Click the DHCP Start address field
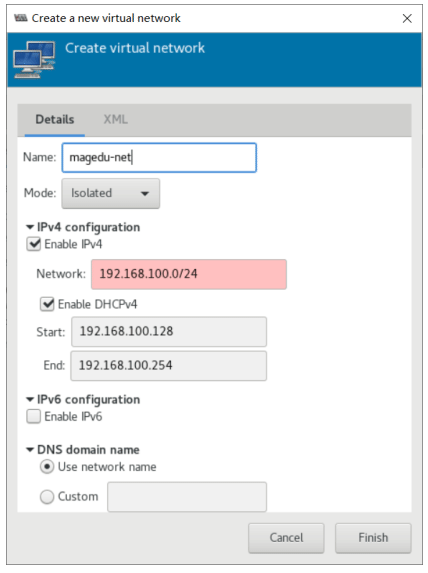 169,331
